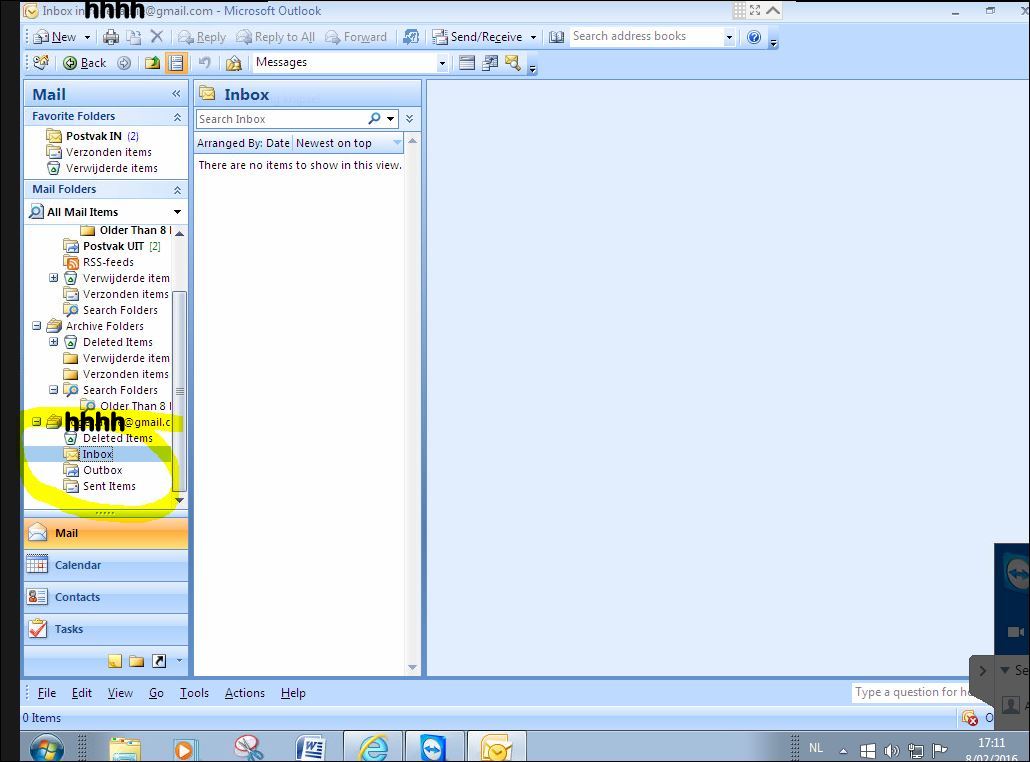This screenshot has height=762, width=1030.
Task: Click the envelope with magnifier find icon
Action: point(512,63)
